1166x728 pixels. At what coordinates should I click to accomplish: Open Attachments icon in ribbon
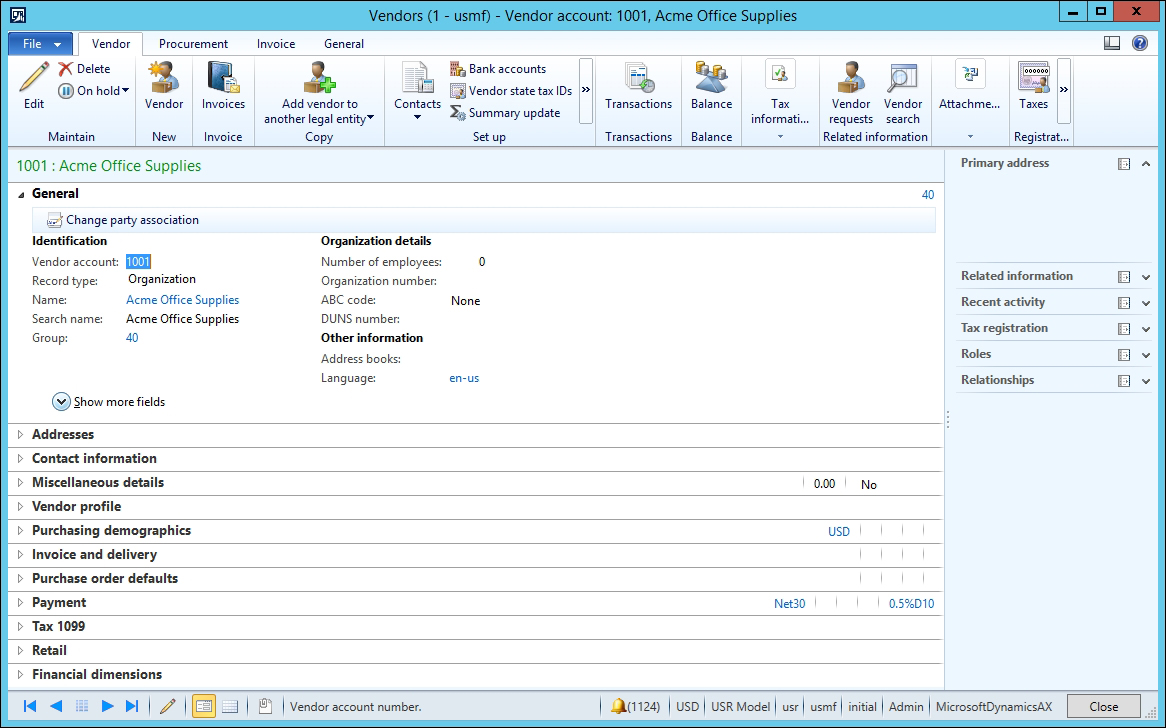pyautogui.click(x=970, y=74)
